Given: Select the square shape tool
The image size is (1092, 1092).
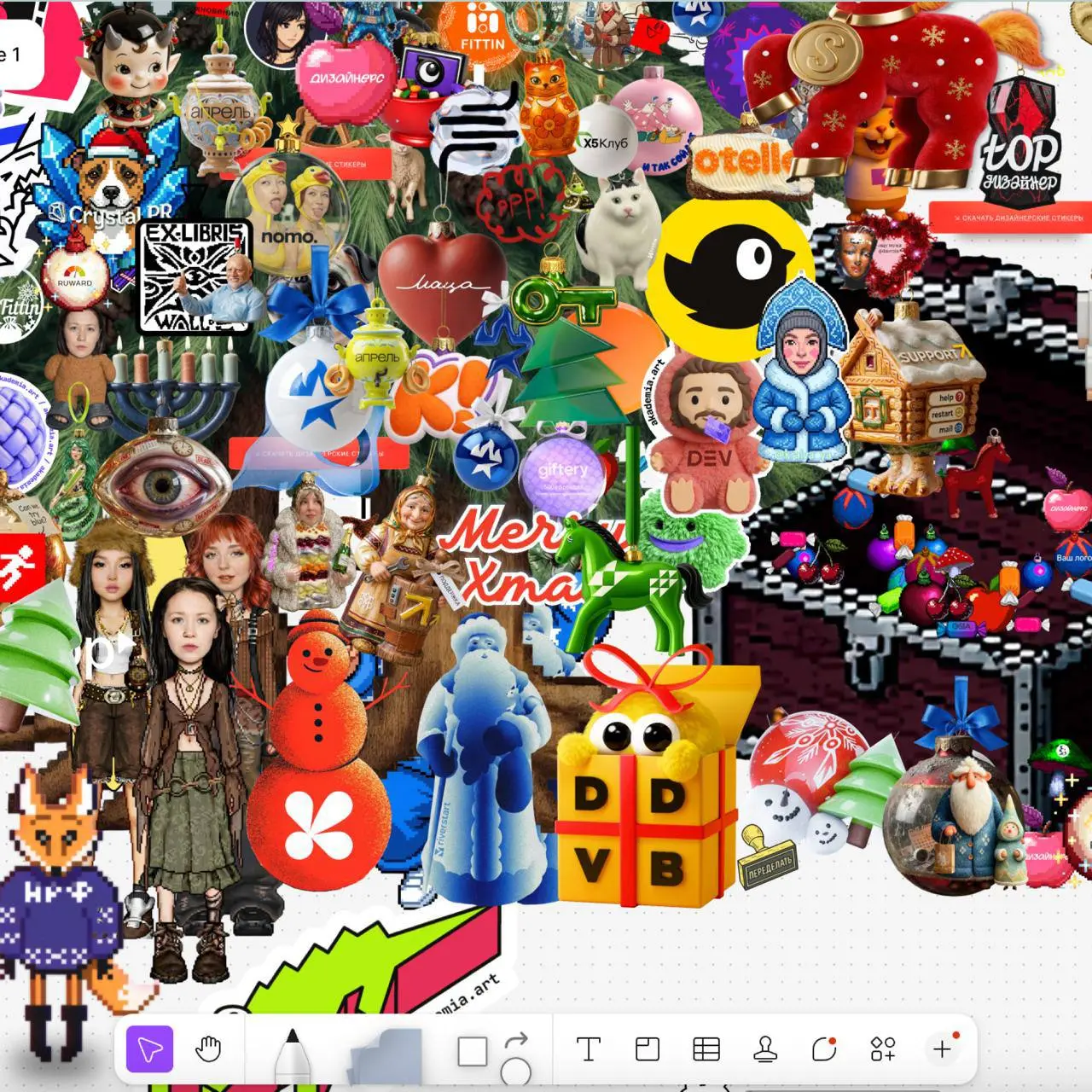Looking at the screenshot, I should click(472, 1051).
